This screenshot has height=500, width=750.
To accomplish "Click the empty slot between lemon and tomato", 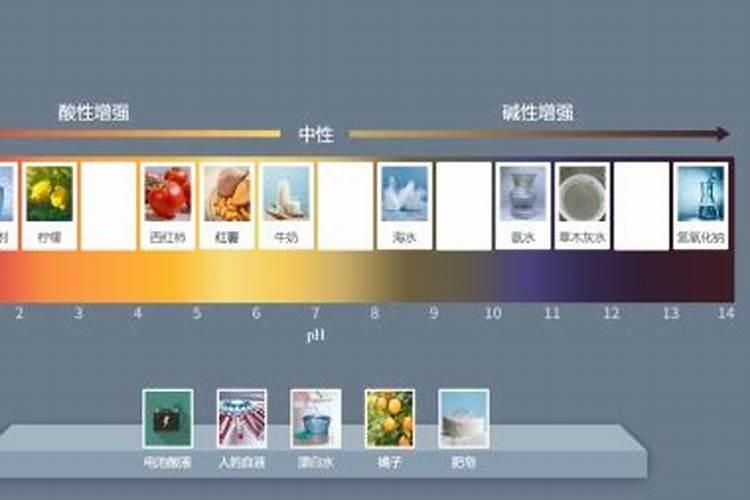I will coord(109,206).
